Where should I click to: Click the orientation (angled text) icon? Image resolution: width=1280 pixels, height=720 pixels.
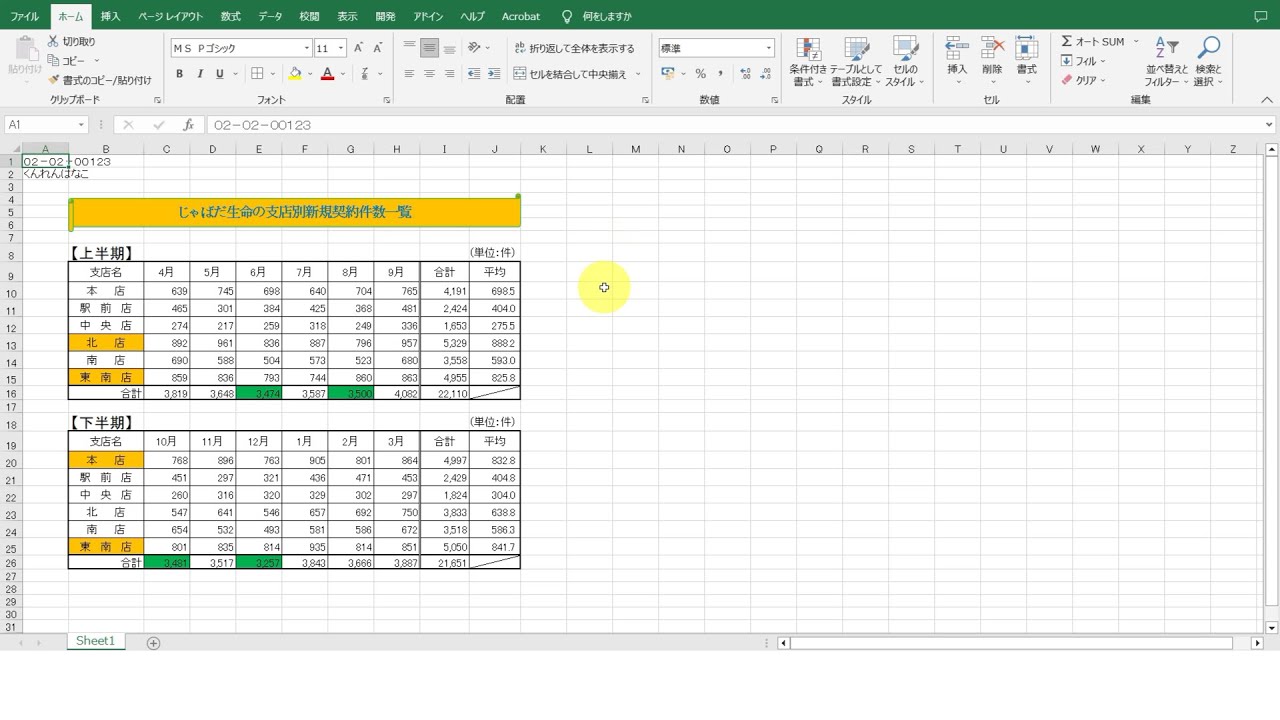pos(475,48)
